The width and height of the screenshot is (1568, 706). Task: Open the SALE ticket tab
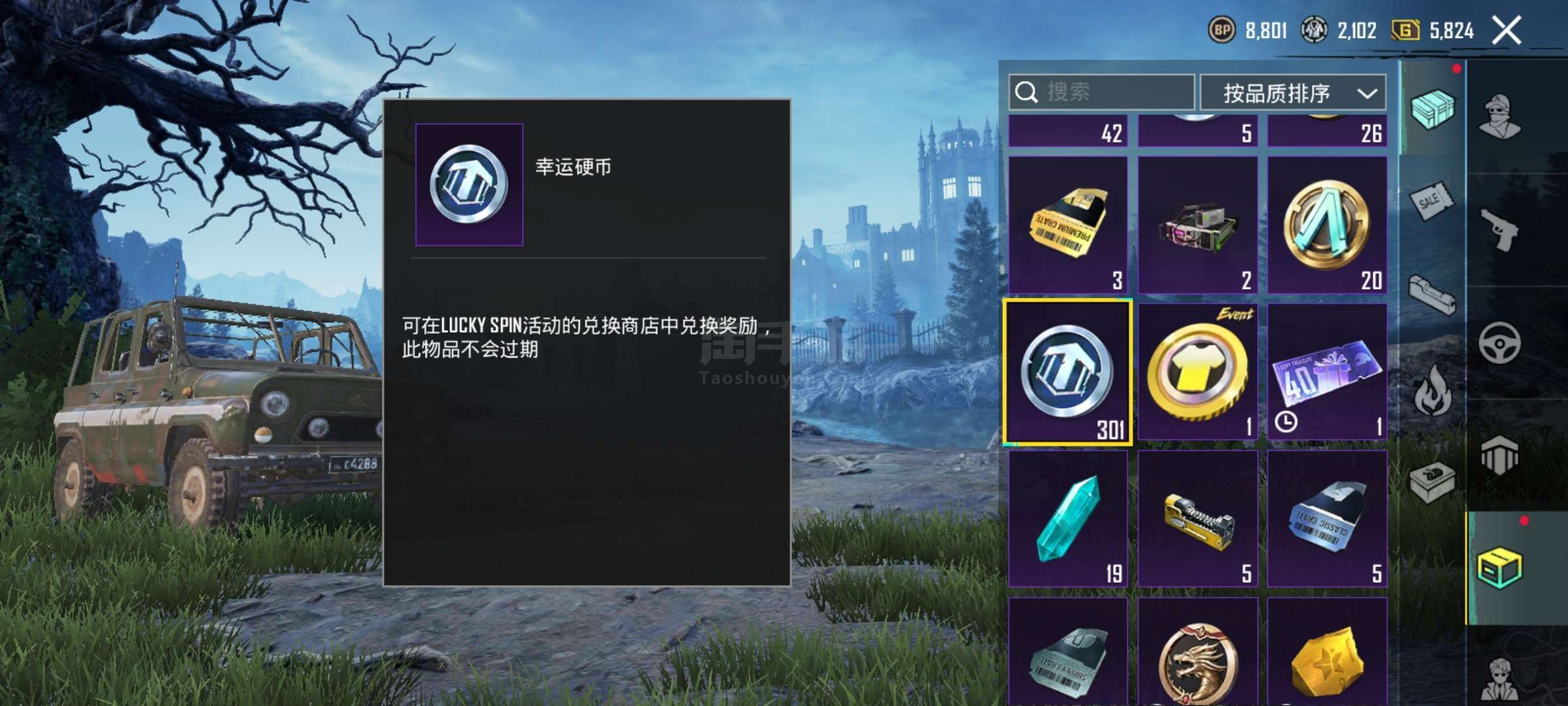[x=1432, y=201]
